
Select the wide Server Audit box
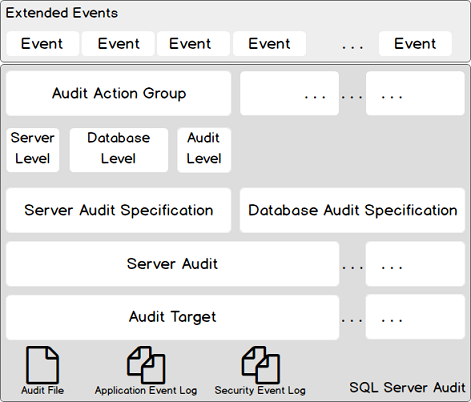click(173, 264)
